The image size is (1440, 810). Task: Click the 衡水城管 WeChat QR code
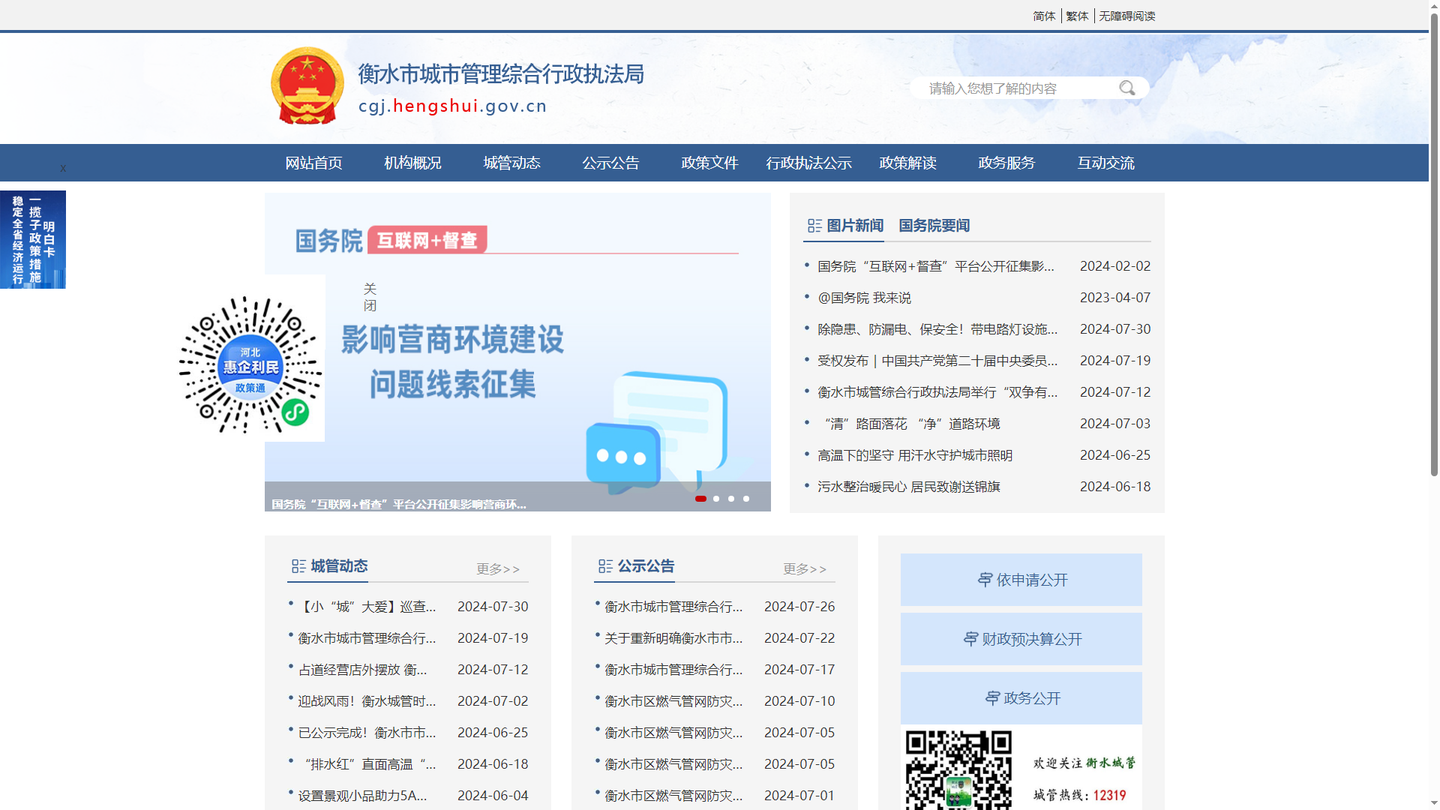(x=958, y=770)
